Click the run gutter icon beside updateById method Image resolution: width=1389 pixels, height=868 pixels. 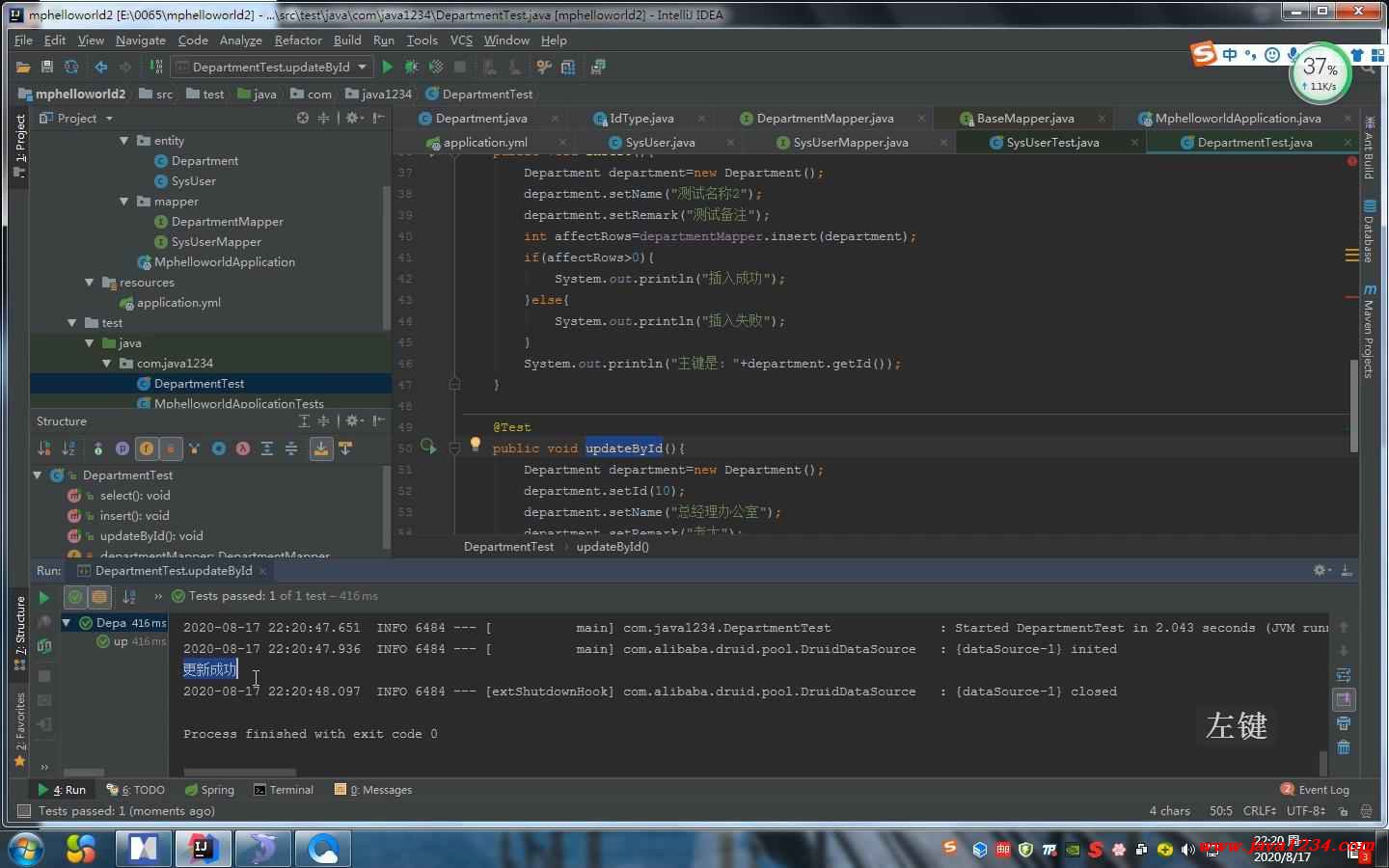[x=428, y=448]
